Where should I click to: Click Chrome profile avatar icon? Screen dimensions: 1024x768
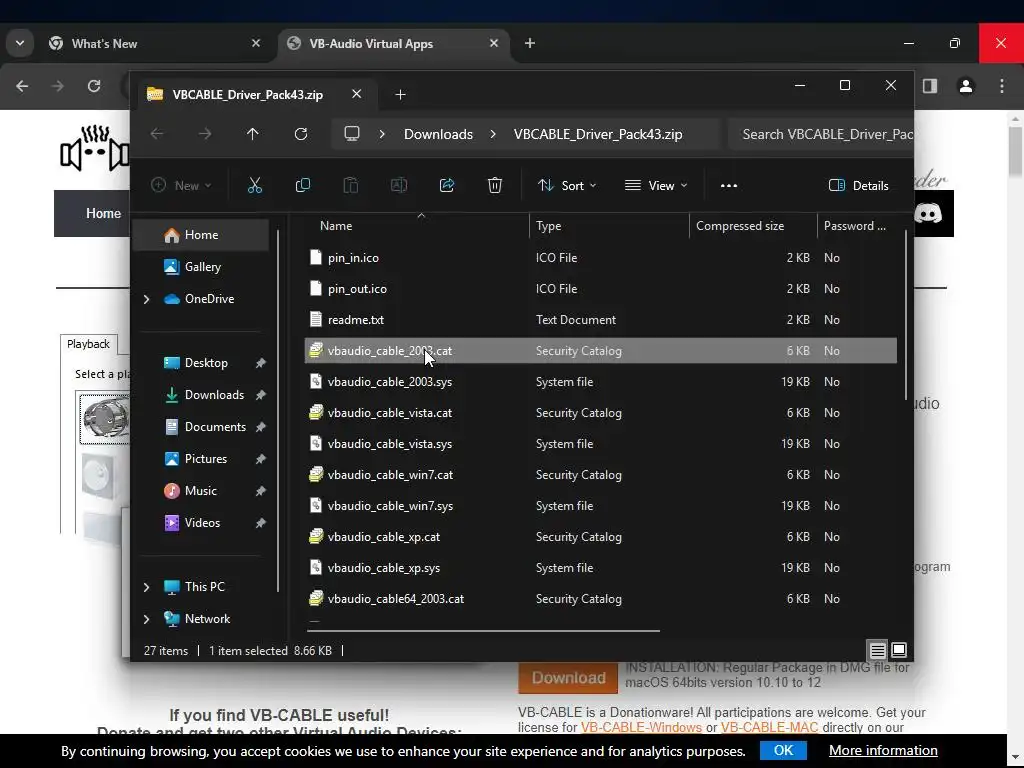coord(966,86)
